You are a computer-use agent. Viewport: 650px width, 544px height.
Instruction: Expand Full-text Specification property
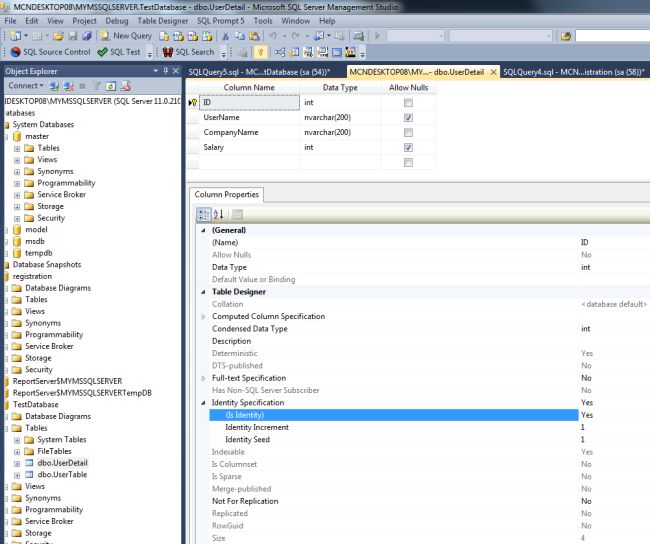tap(203, 378)
